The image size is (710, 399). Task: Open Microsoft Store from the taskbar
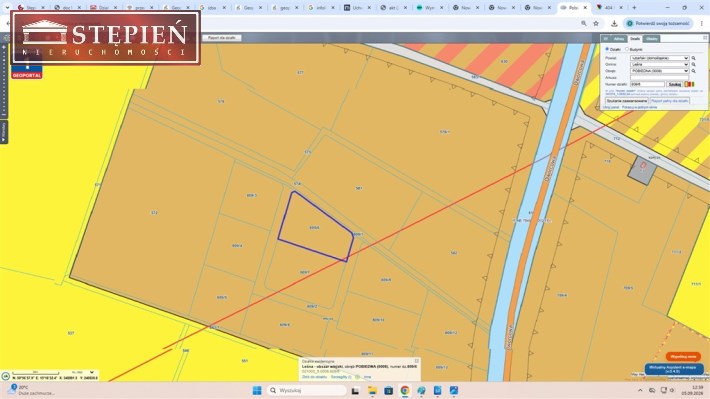[389, 390]
